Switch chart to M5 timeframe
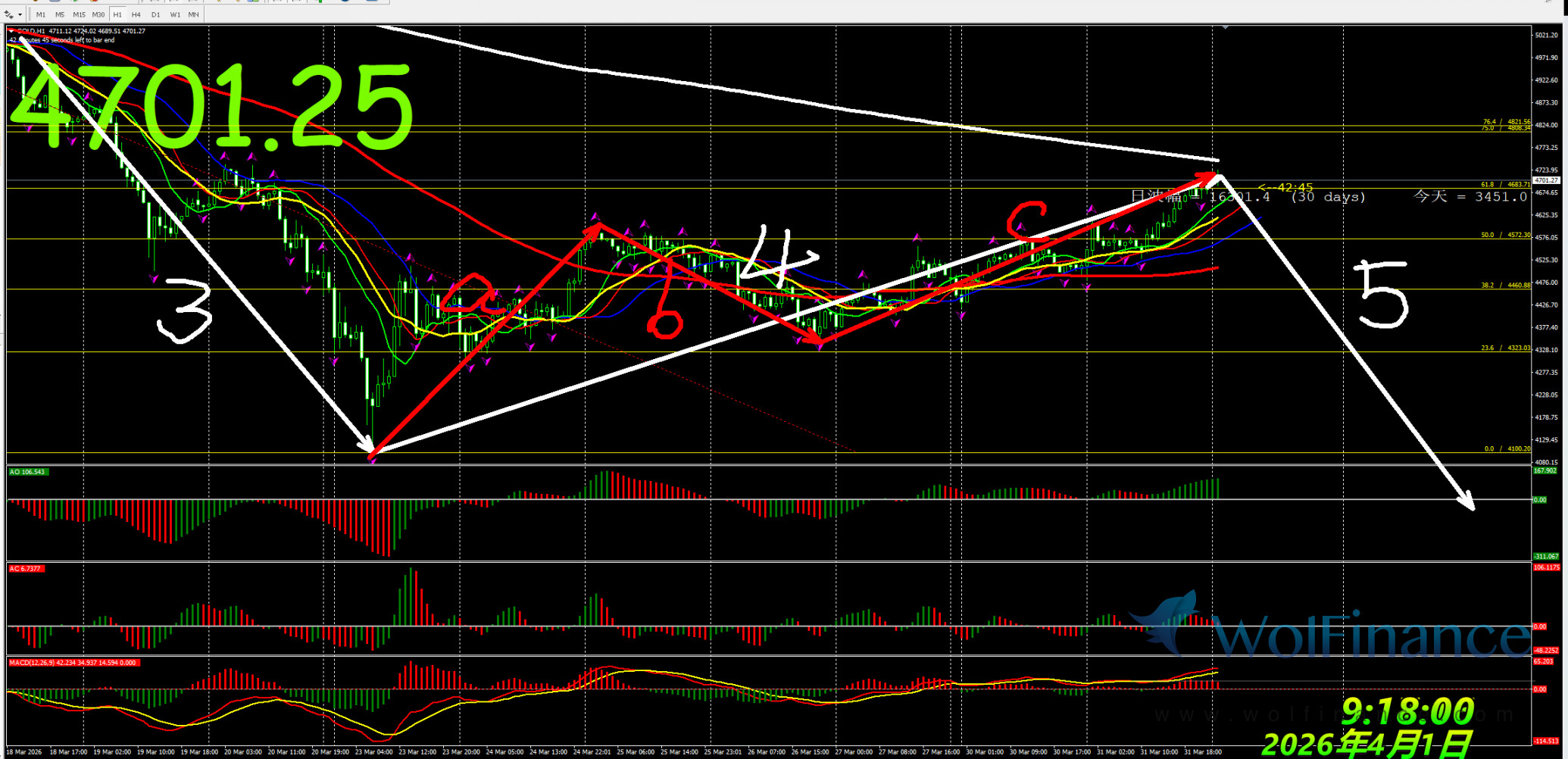1568x759 pixels. pos(60,14)
